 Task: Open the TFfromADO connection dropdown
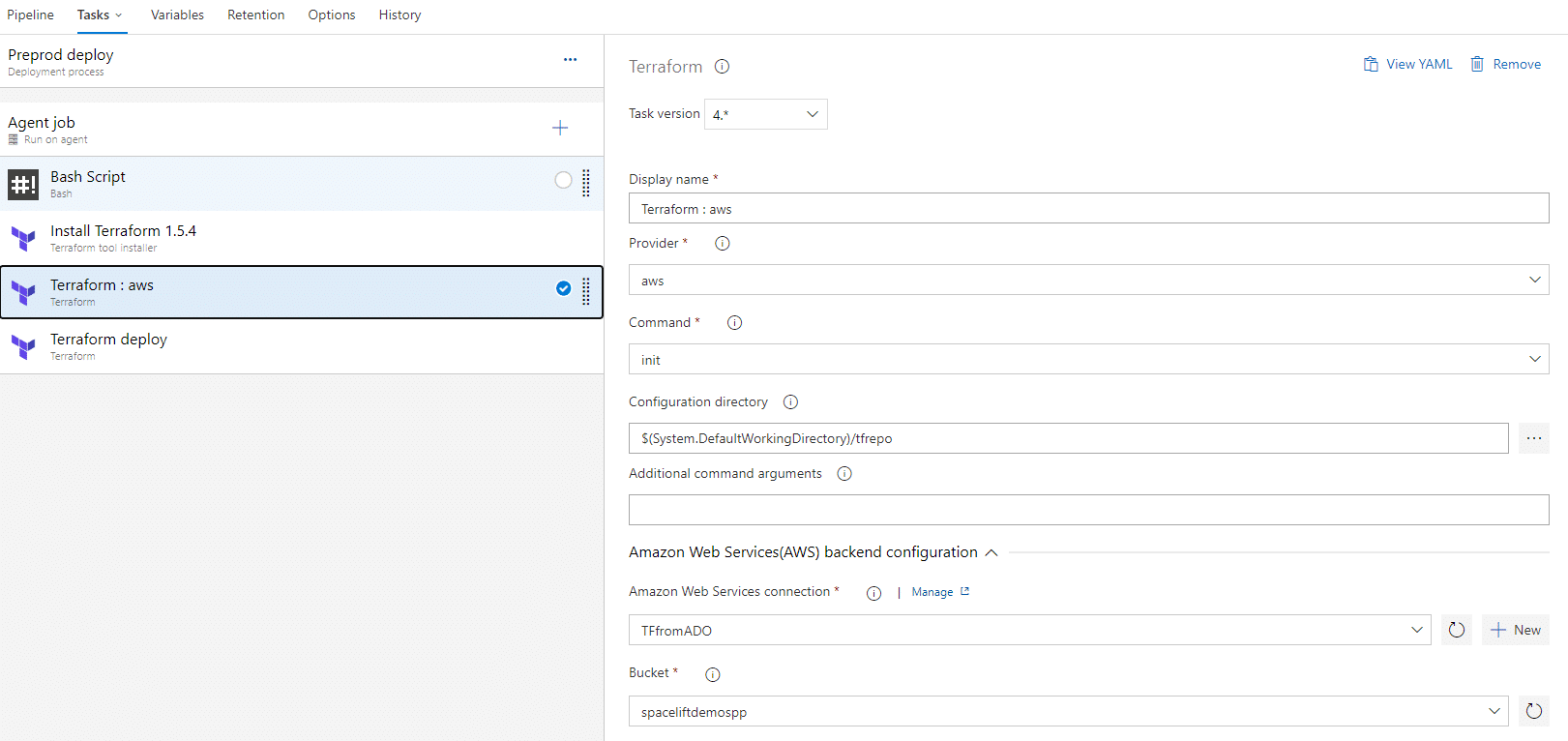click(x=1030, y=630)
